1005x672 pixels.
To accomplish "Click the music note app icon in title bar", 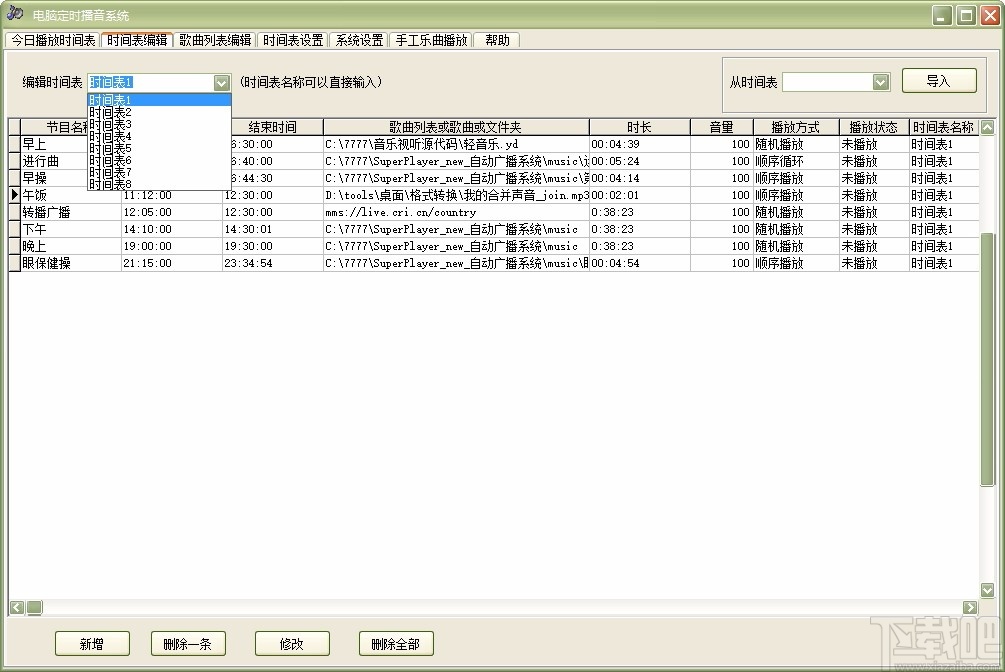I will click(x=14, y=11).
